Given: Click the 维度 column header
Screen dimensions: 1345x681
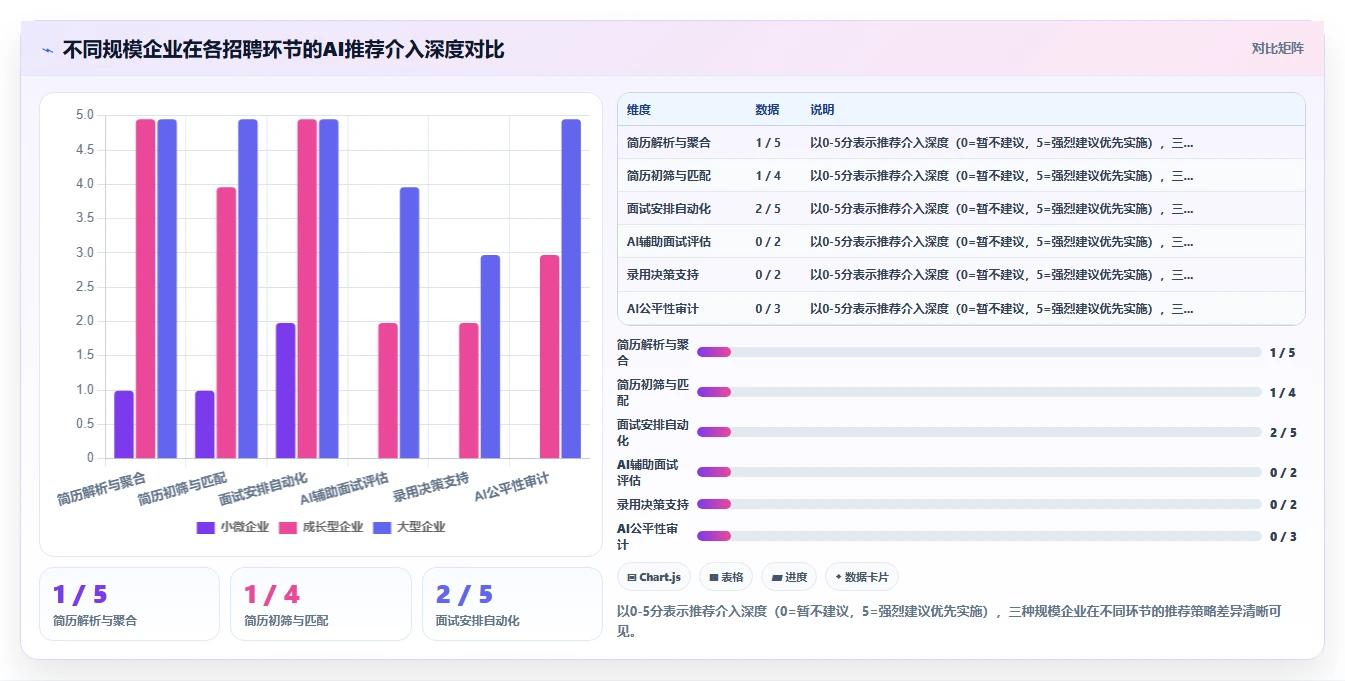Looking at the screenshot, I should (x=638, y=110).
